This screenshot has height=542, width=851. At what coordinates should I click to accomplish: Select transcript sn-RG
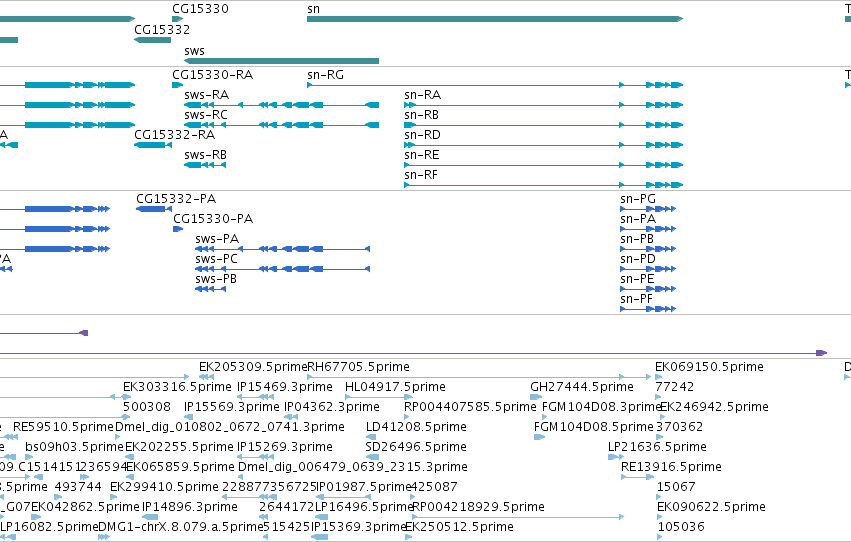[x=494, y=85]
